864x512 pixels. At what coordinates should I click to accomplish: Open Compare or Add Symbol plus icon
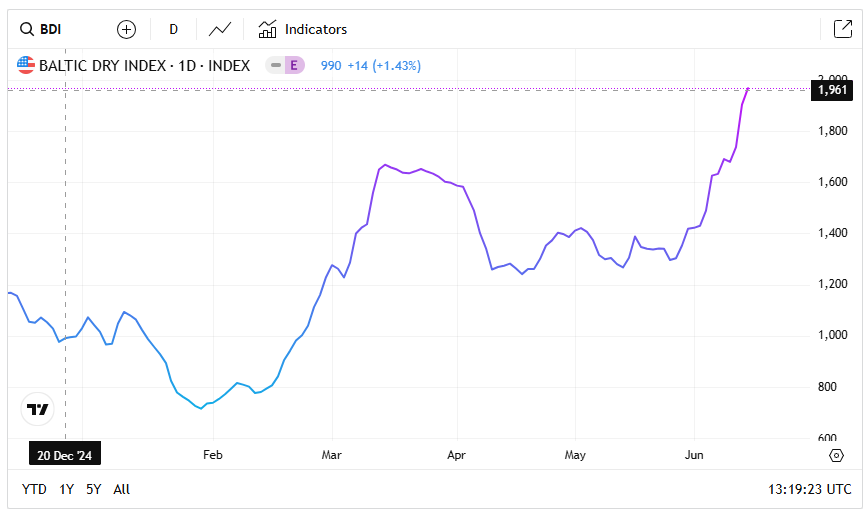point(126,29)
